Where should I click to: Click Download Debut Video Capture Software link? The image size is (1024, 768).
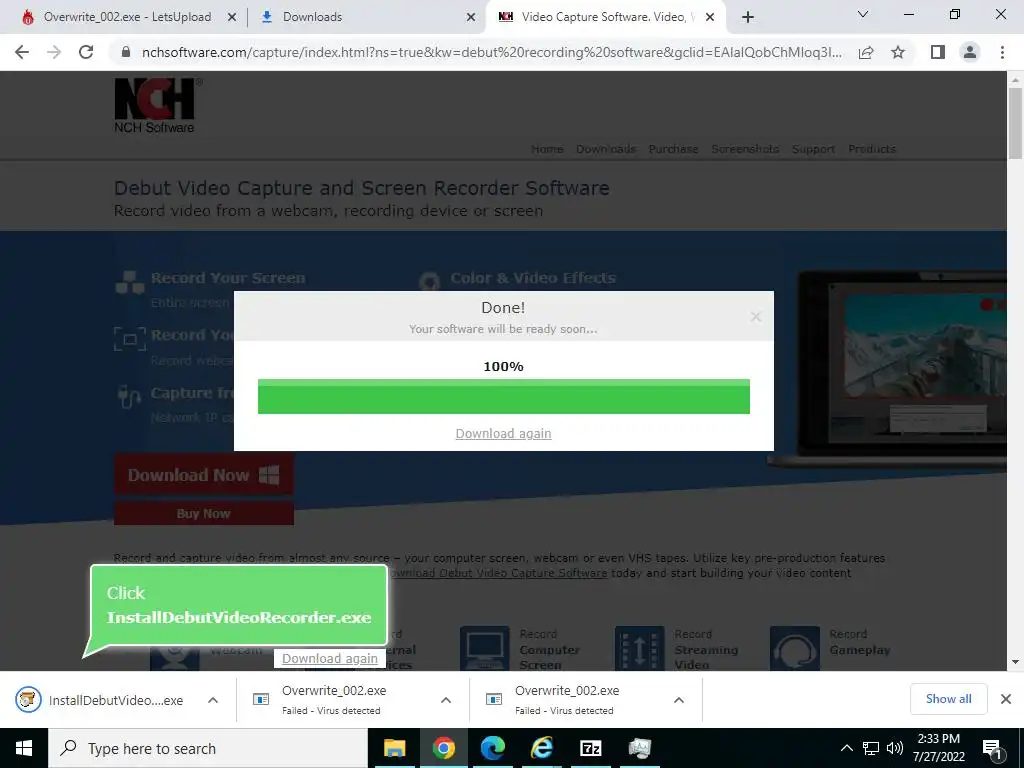[x=498, y=573]
